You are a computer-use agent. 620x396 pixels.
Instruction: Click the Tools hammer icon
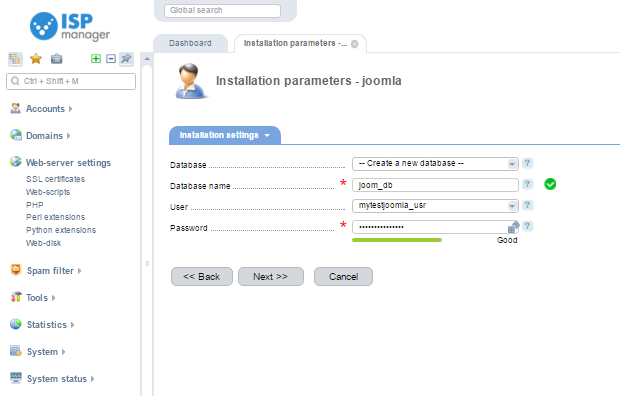point(16,297)
